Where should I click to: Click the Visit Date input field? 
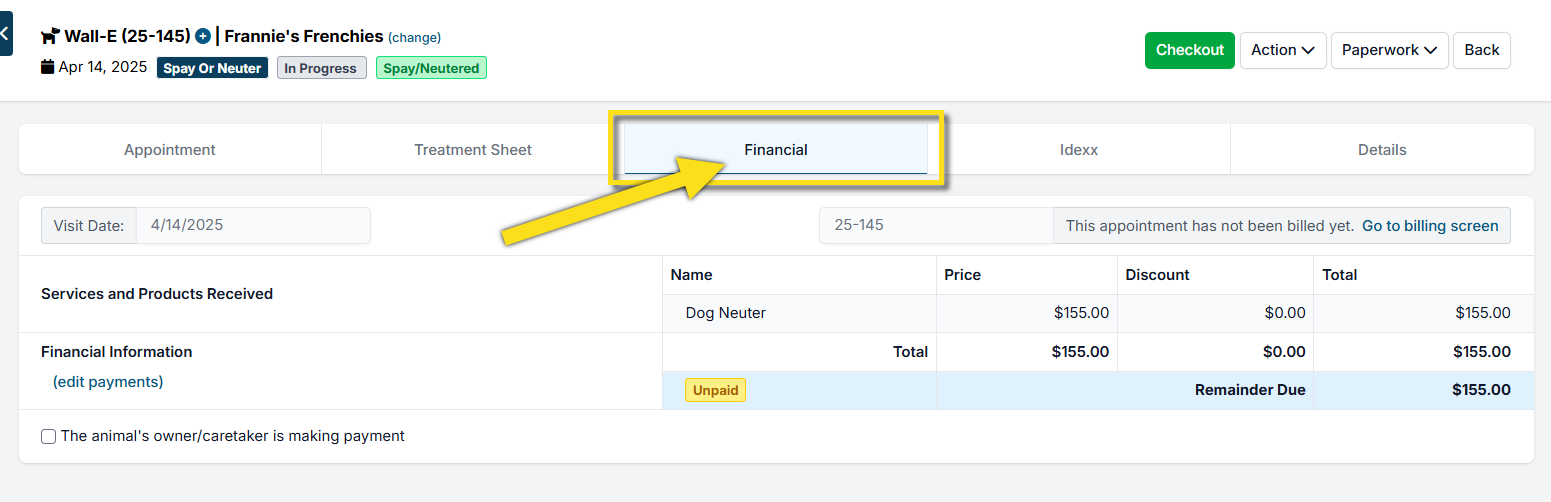[x=253, y=226]
